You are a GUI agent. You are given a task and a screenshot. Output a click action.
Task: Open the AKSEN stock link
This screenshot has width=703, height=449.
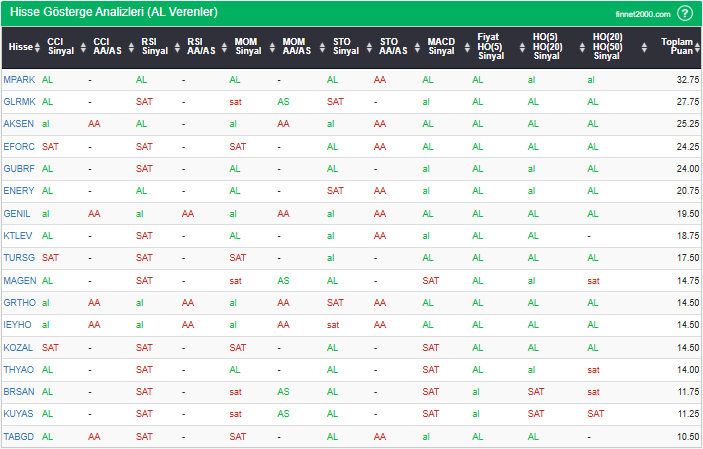click(x=18, y=124)
